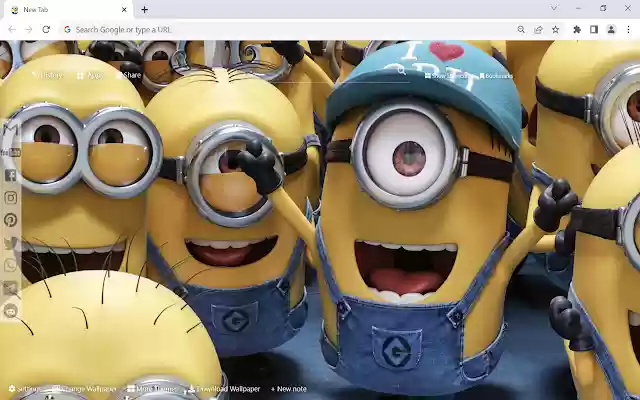Reload the page

pos(46,29)
